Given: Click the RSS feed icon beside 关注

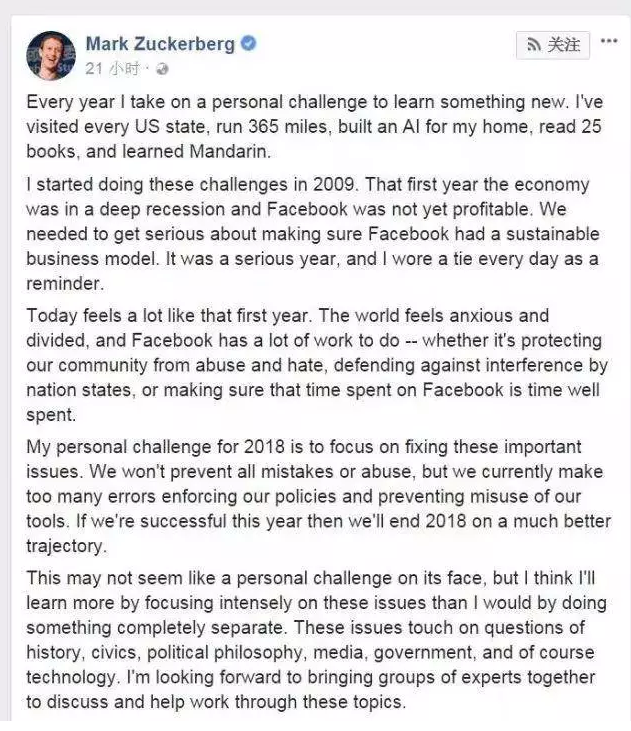Looking at the screenshot, I should (x=534, y=45).
